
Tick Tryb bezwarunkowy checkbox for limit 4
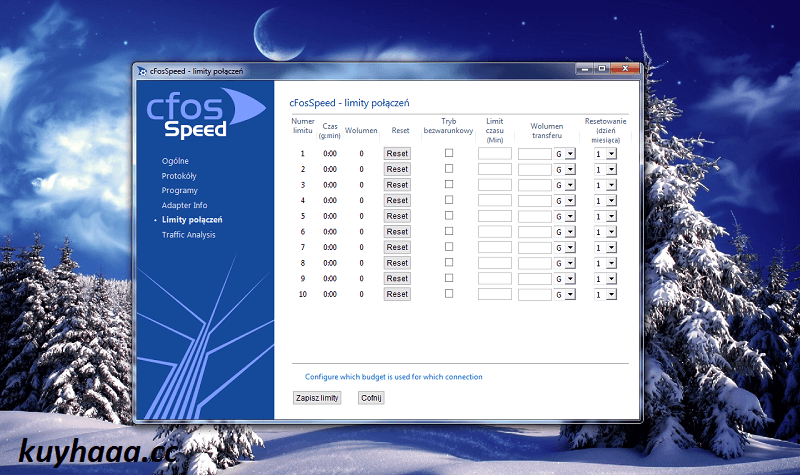(449, 199)
